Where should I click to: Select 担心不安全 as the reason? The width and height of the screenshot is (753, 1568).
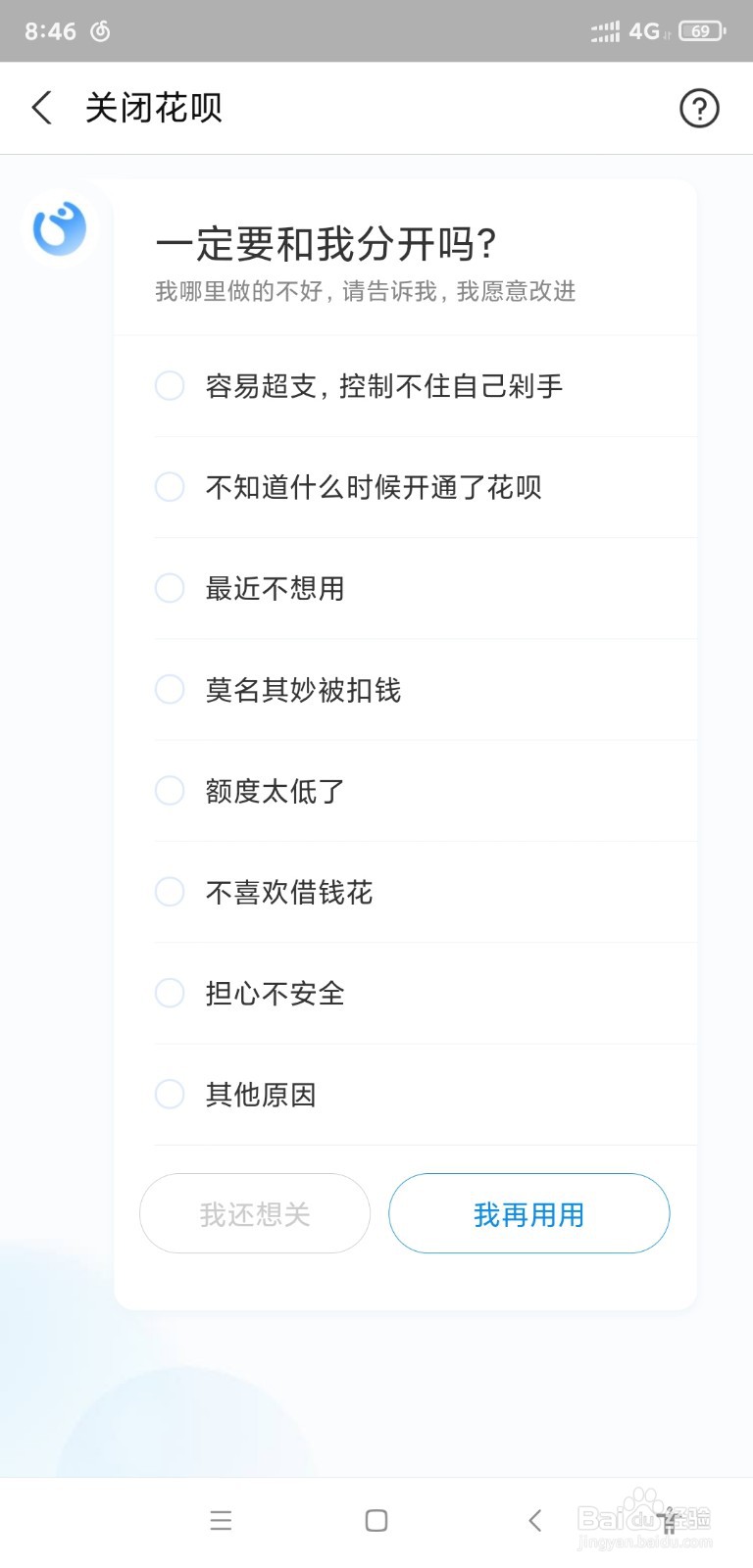[x=170, y=993]
